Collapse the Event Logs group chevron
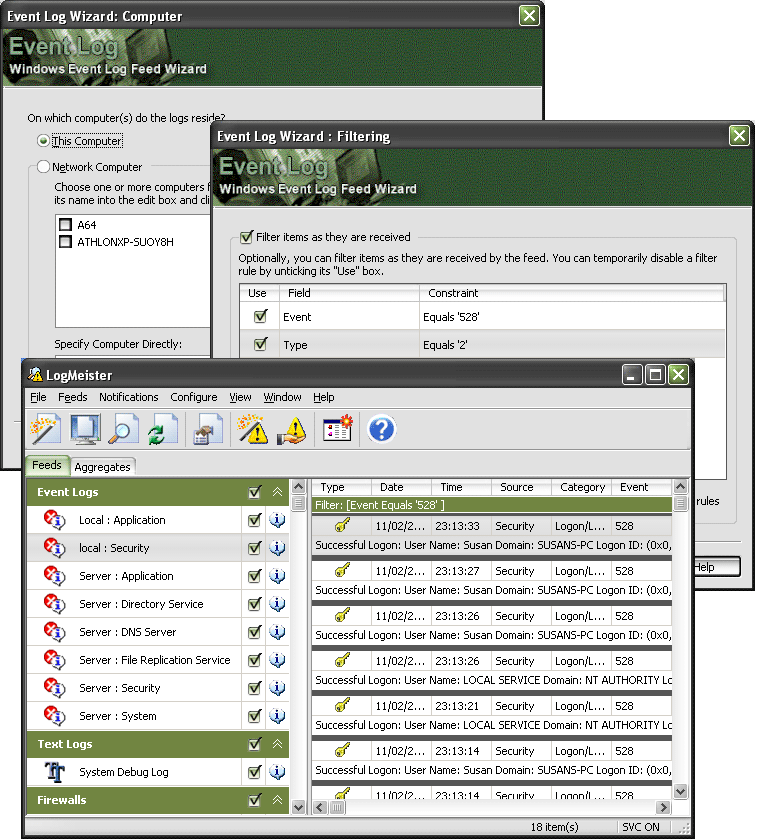Image resolution: width=765 pixels, height=839 pixels. tap(277, 492)
